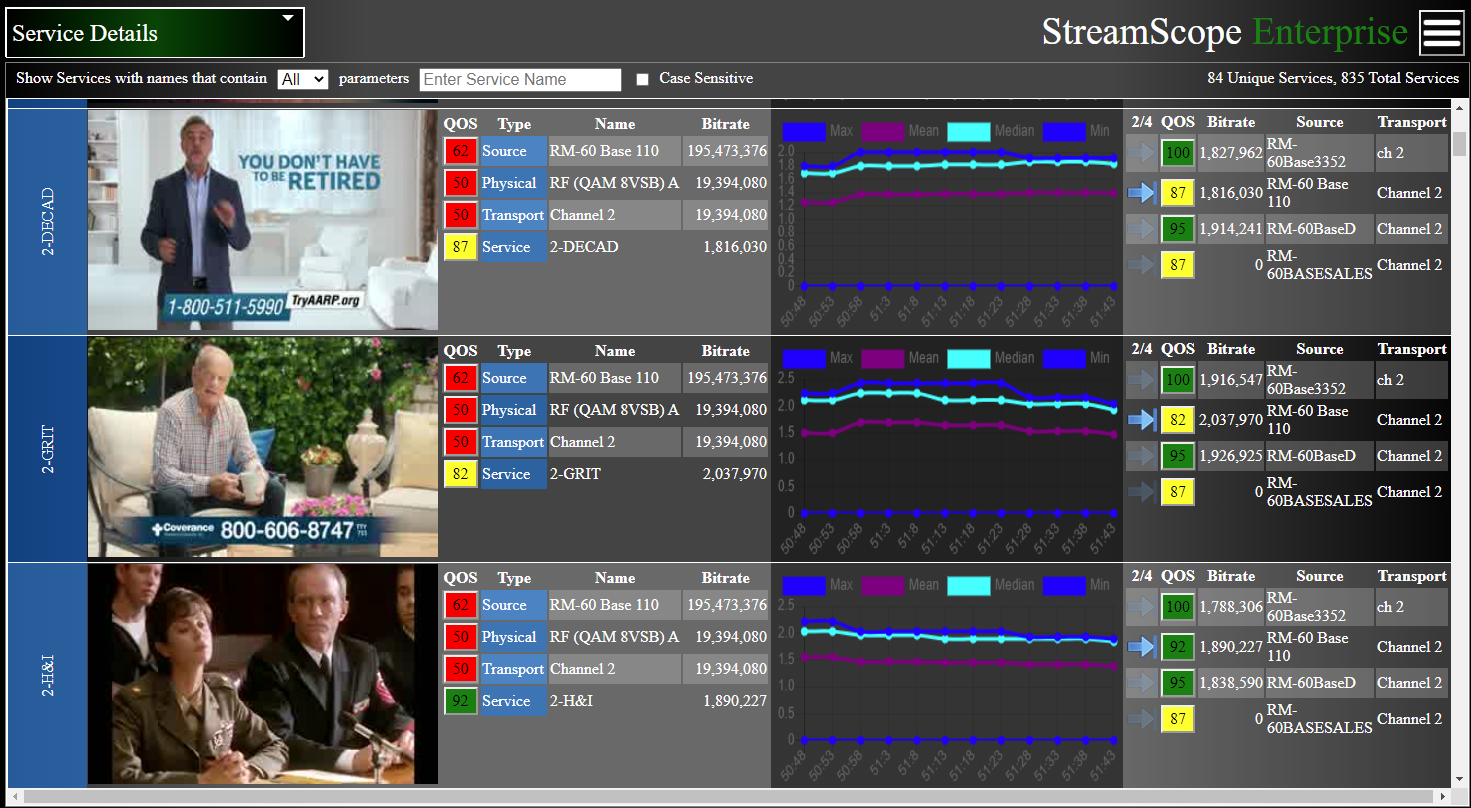Select the RM-60Base3352 arrow in 2-DECAD row
Viewport: 1471px width, 808px height.
[x=1140, y=153]
